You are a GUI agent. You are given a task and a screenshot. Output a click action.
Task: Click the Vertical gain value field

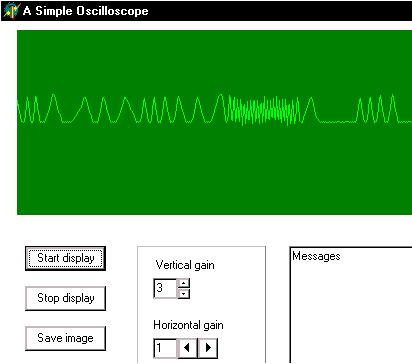tap(165, 288)
